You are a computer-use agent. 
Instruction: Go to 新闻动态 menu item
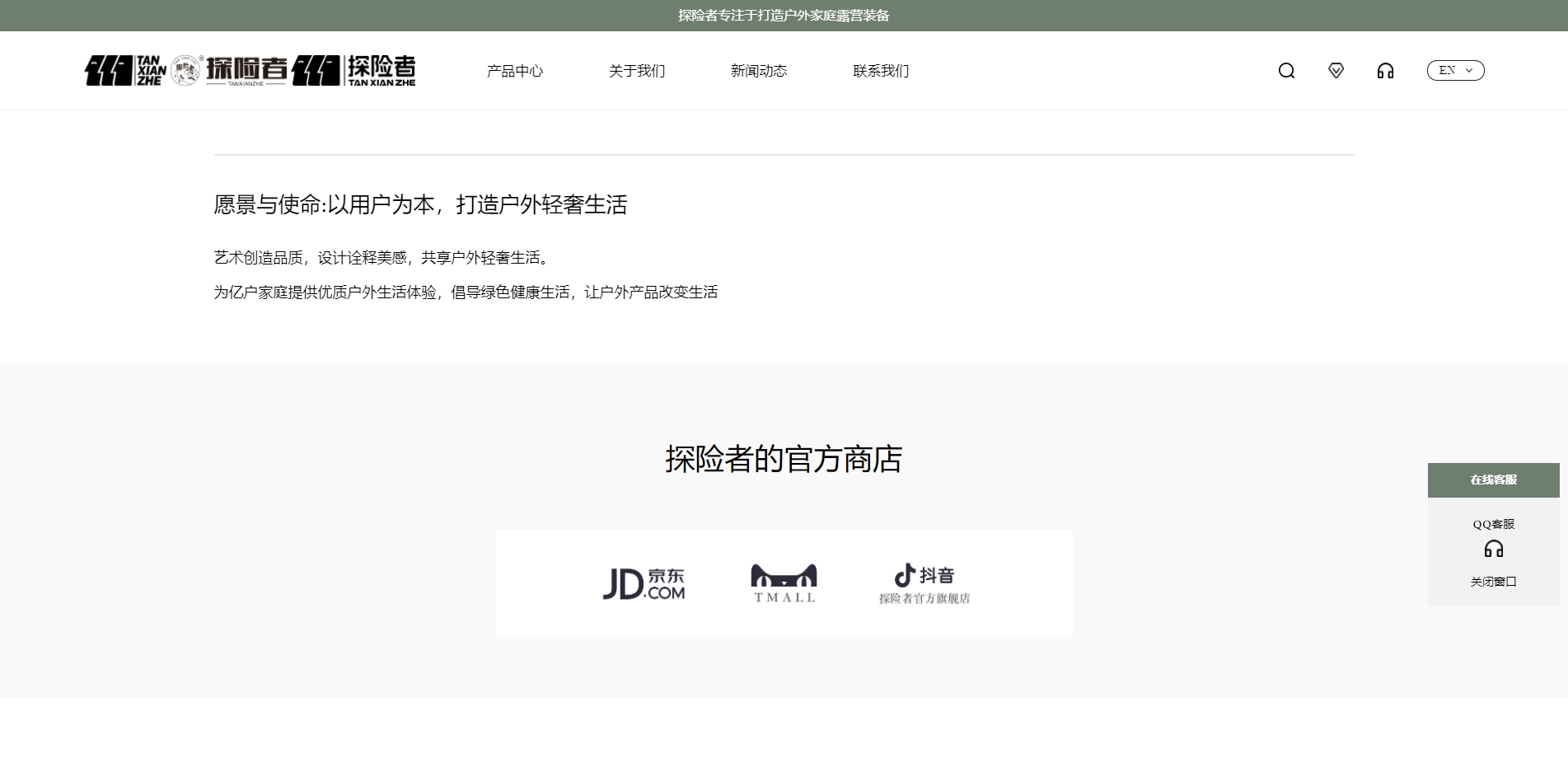(x=759, y=71)
